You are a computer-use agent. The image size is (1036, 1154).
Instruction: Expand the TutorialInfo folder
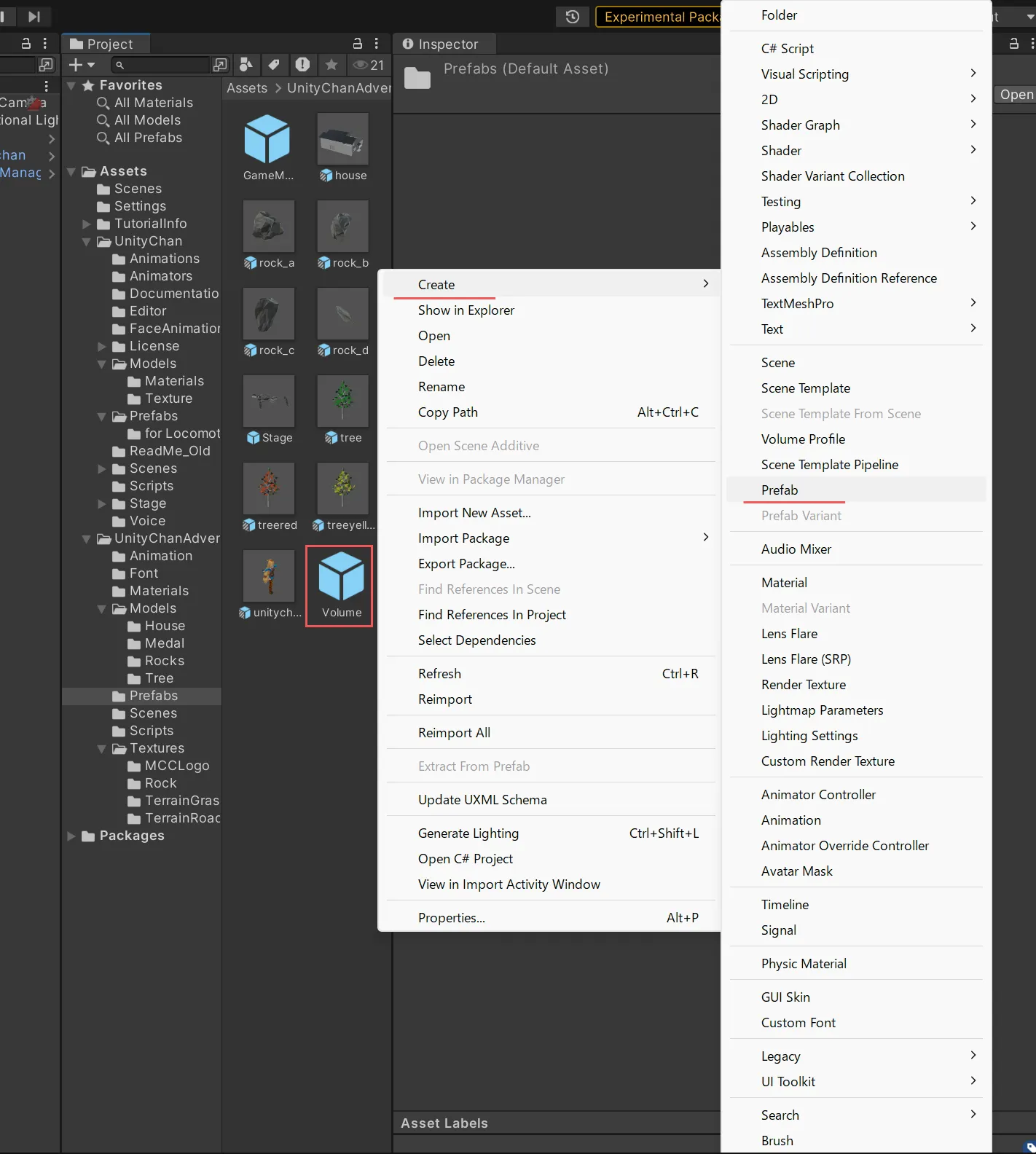click(x=87, y=224)
